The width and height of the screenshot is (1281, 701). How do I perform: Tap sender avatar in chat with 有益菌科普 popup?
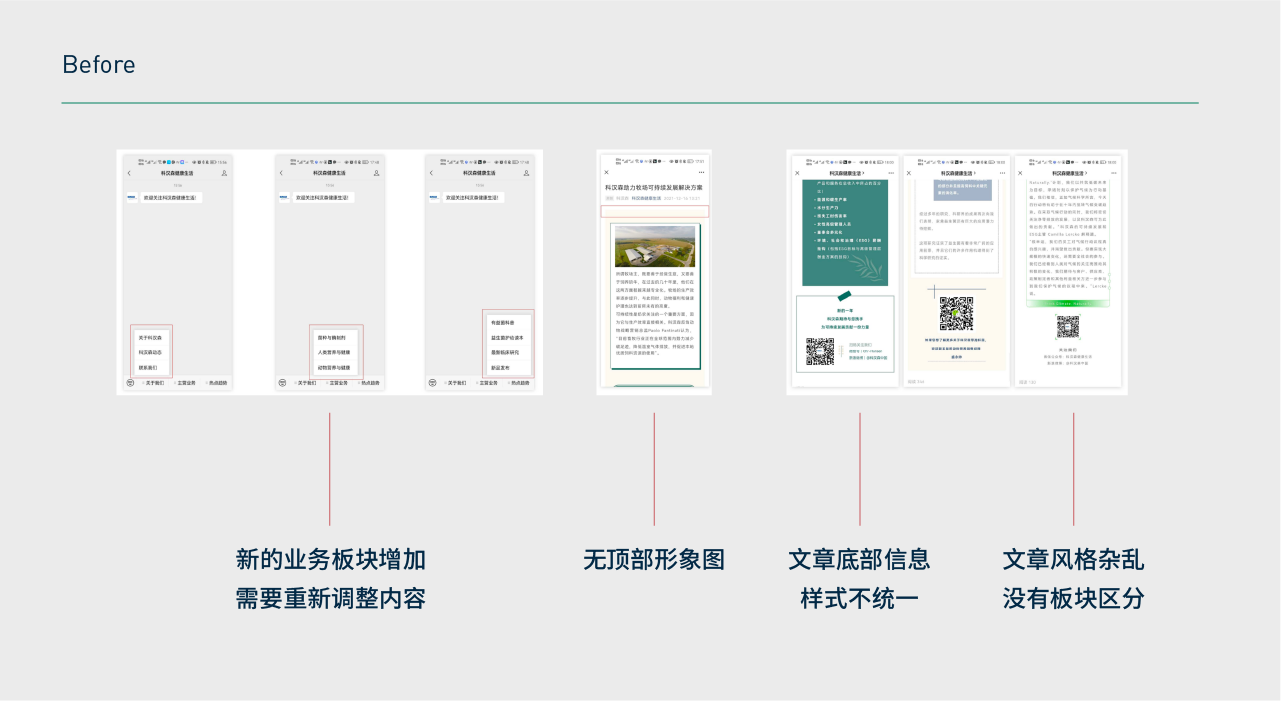pos(434,197)
